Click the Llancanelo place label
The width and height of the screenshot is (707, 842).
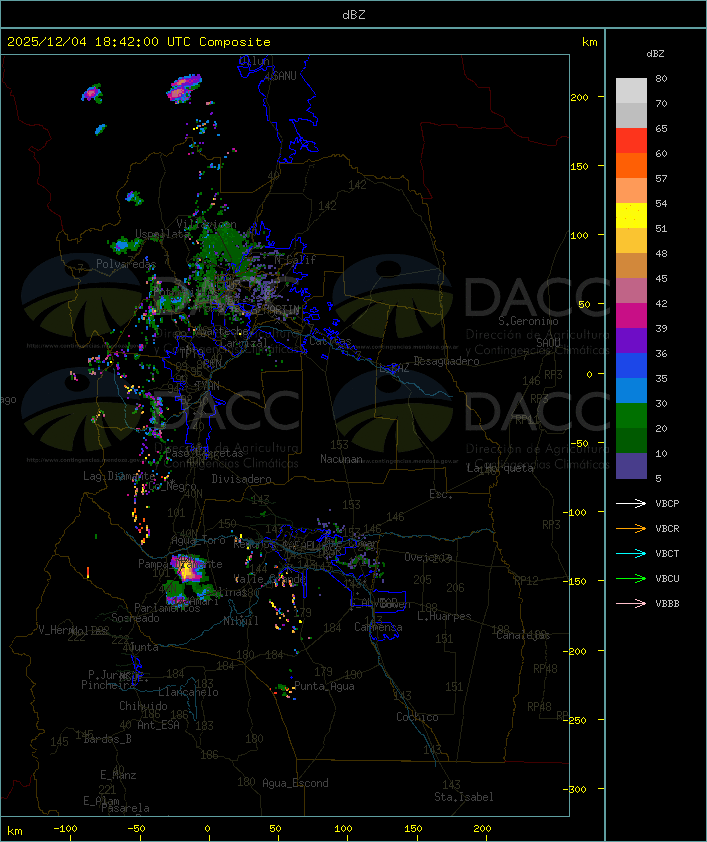(188, 692)
